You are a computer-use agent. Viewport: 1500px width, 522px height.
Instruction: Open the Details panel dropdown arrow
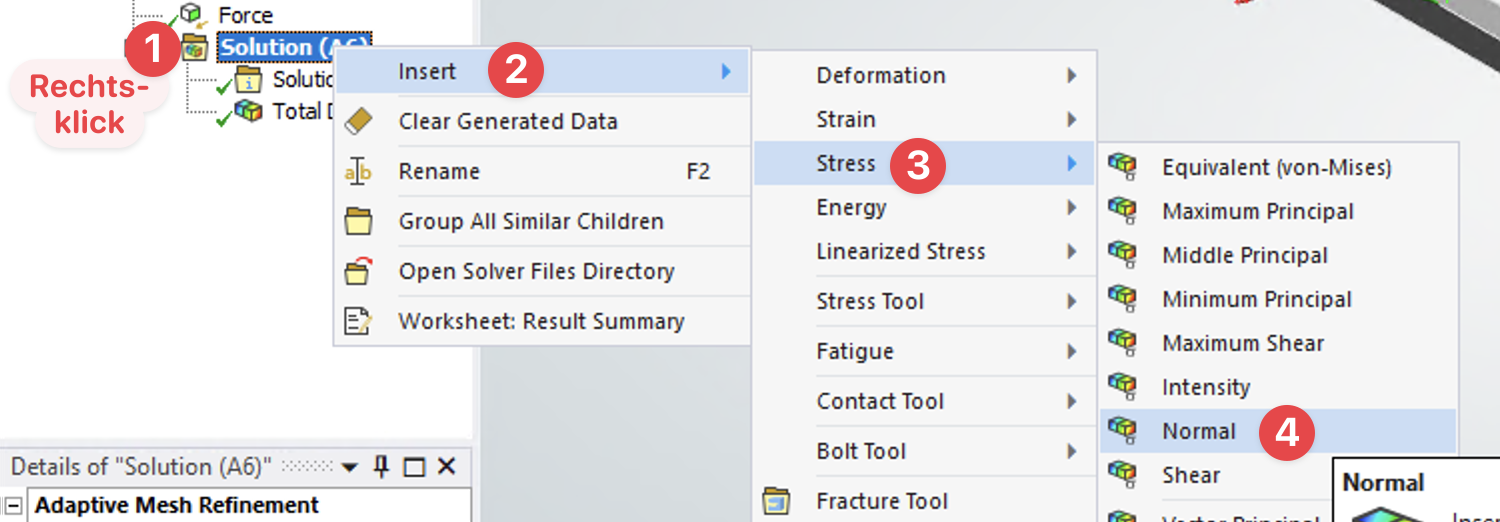[x=349, y=467]
